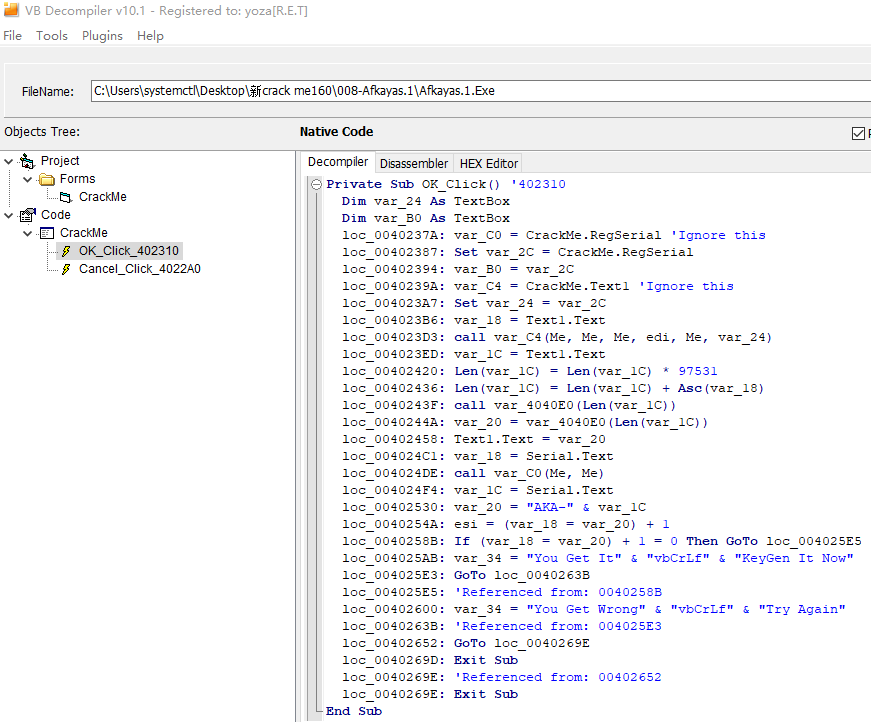
Task: Click the line multiplying by 97531
Action: (530, 372)
